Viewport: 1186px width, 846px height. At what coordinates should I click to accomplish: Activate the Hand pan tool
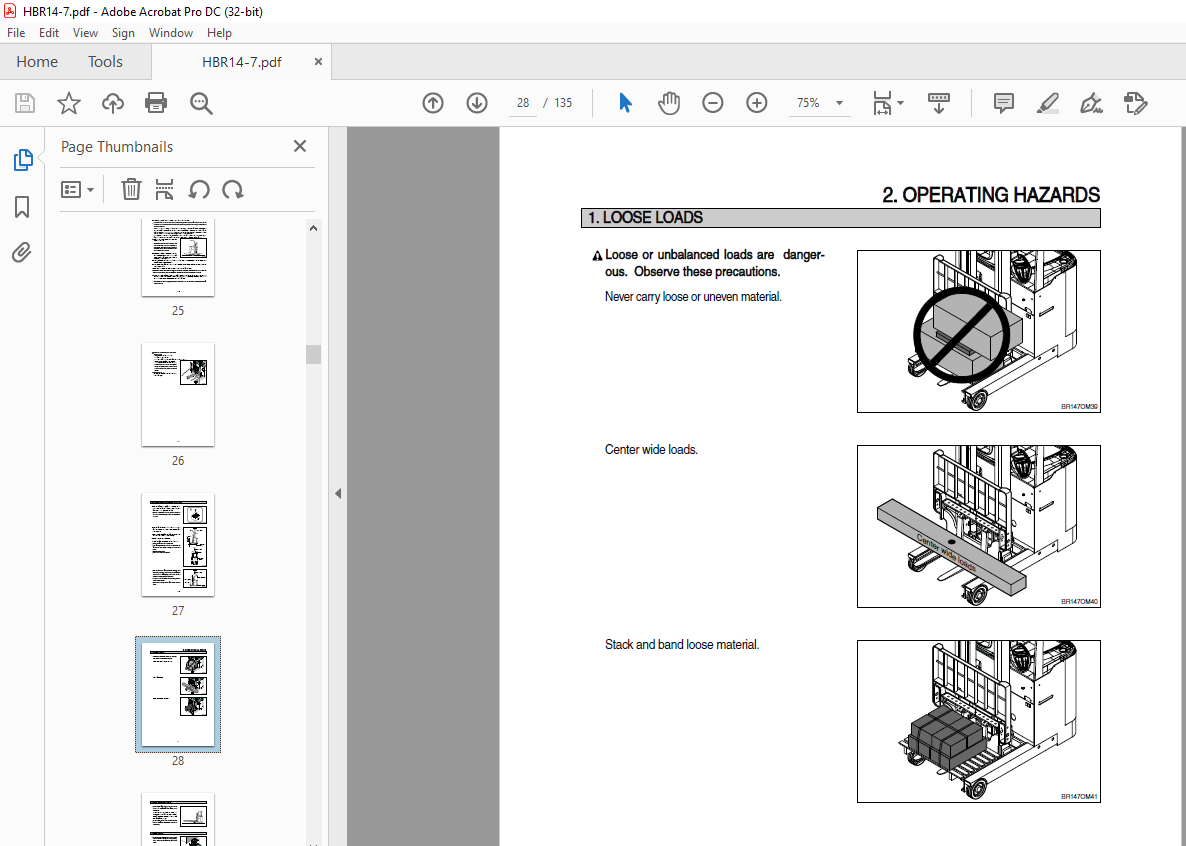[x=669, y=103]
